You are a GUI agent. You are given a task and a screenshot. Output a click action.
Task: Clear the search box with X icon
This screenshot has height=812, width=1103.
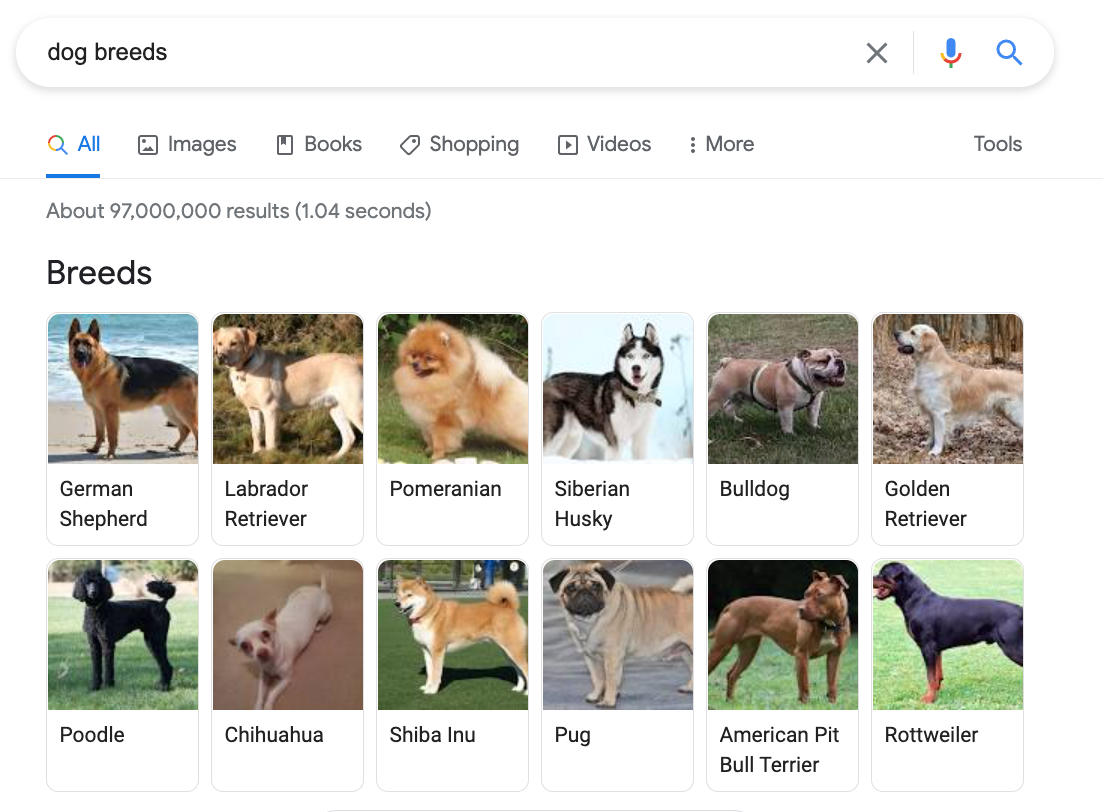(876, 53)
